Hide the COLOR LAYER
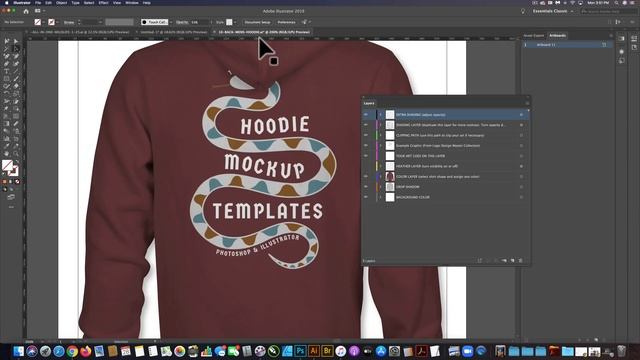Viewport: 640px width, 360px height. click(366, 177)
